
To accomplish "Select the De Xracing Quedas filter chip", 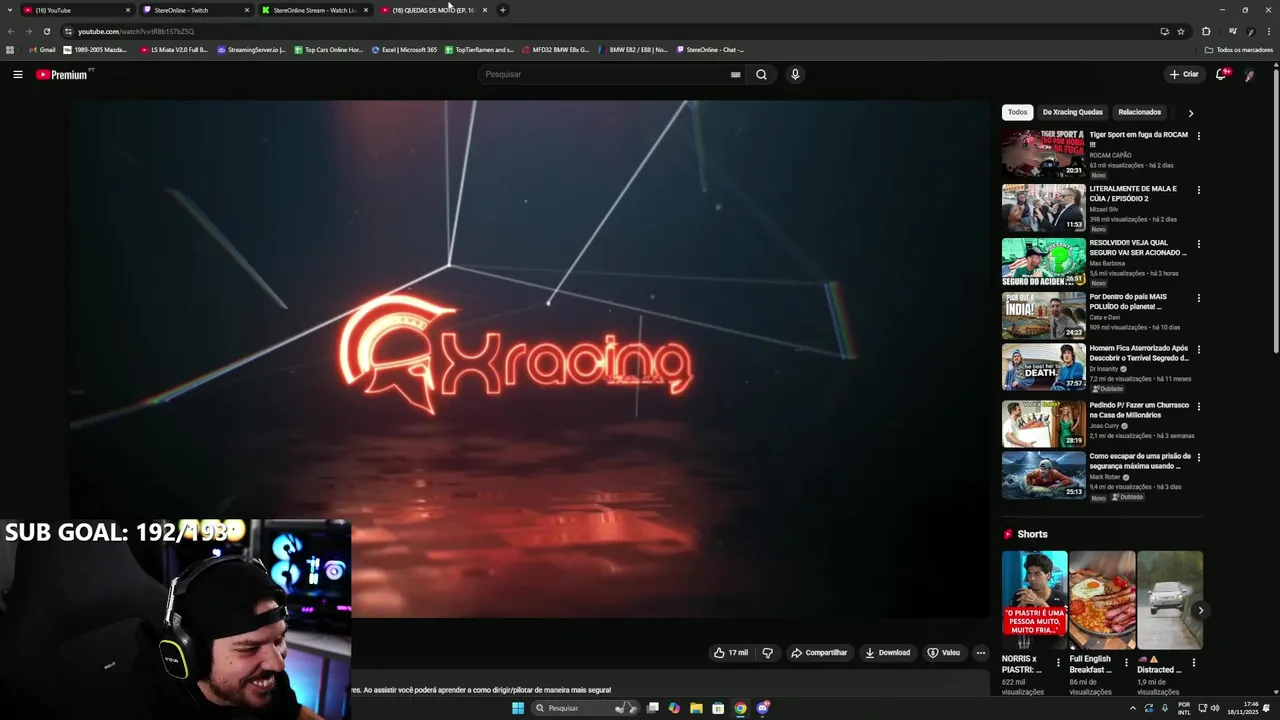I will (1072, 112).
